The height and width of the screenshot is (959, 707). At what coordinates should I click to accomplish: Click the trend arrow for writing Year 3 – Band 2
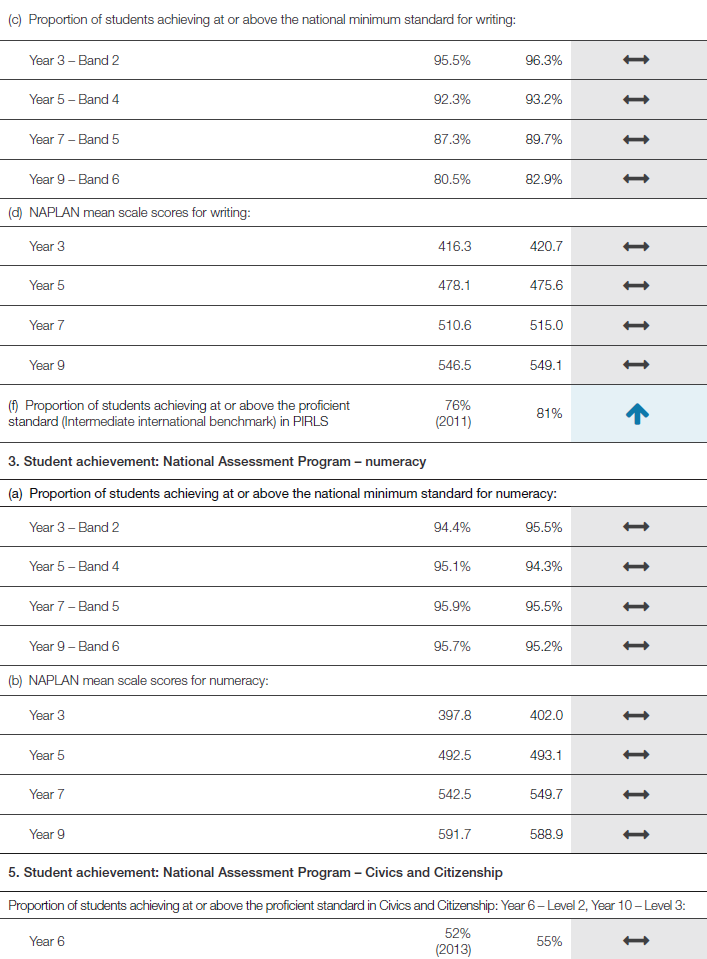click(637, 60)
